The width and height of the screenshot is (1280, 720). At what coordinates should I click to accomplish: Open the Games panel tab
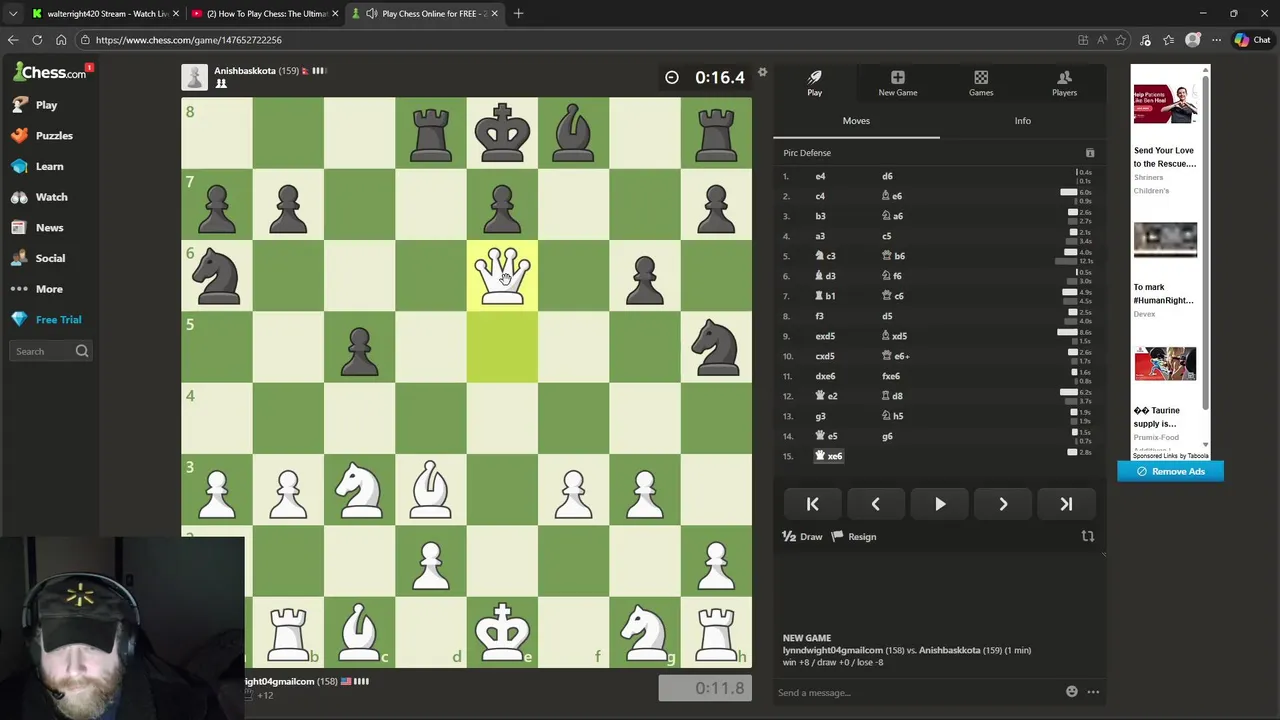point(981,83)
